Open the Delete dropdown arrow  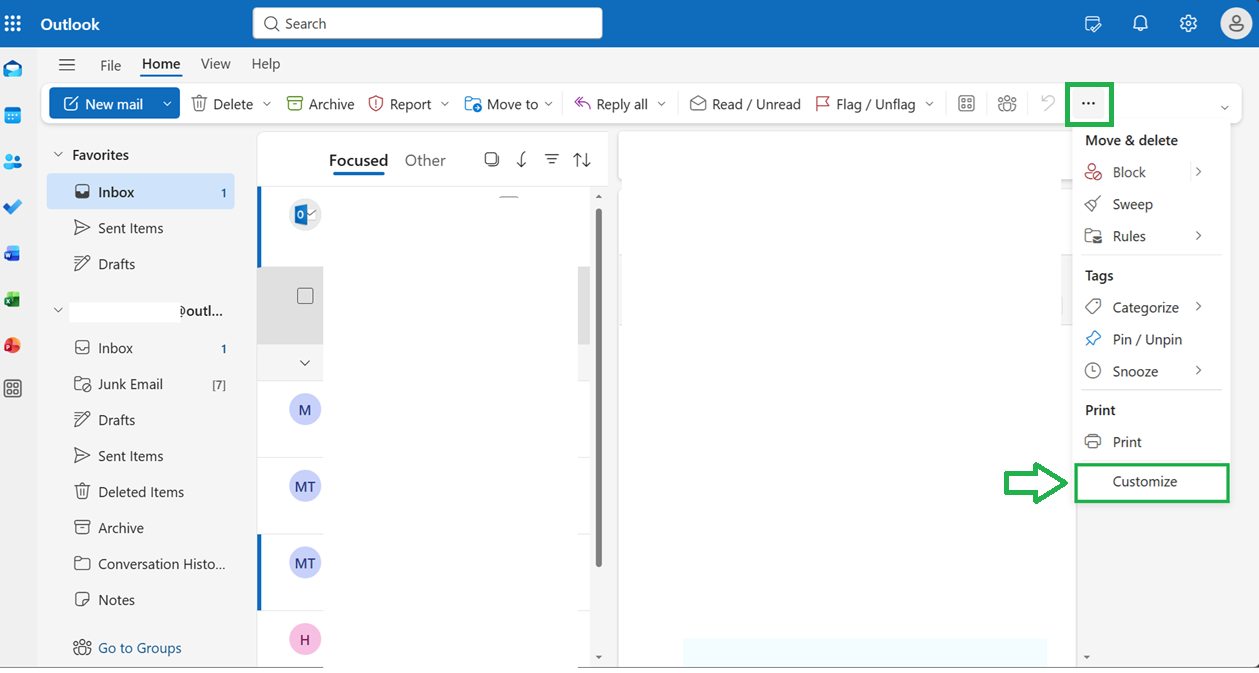pyautogui.click(x=267, y=104)
